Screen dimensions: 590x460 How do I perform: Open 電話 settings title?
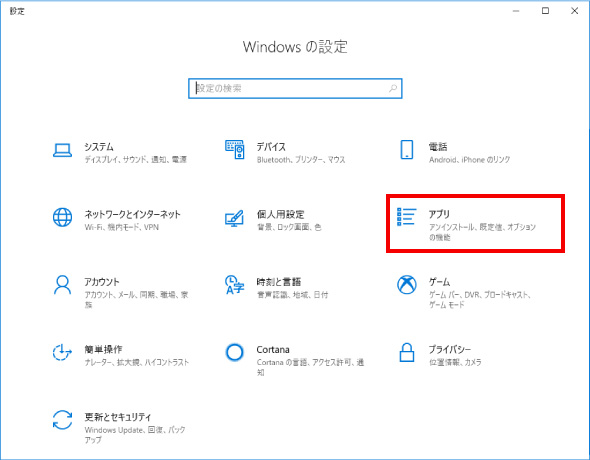click(x=438, y=146)
